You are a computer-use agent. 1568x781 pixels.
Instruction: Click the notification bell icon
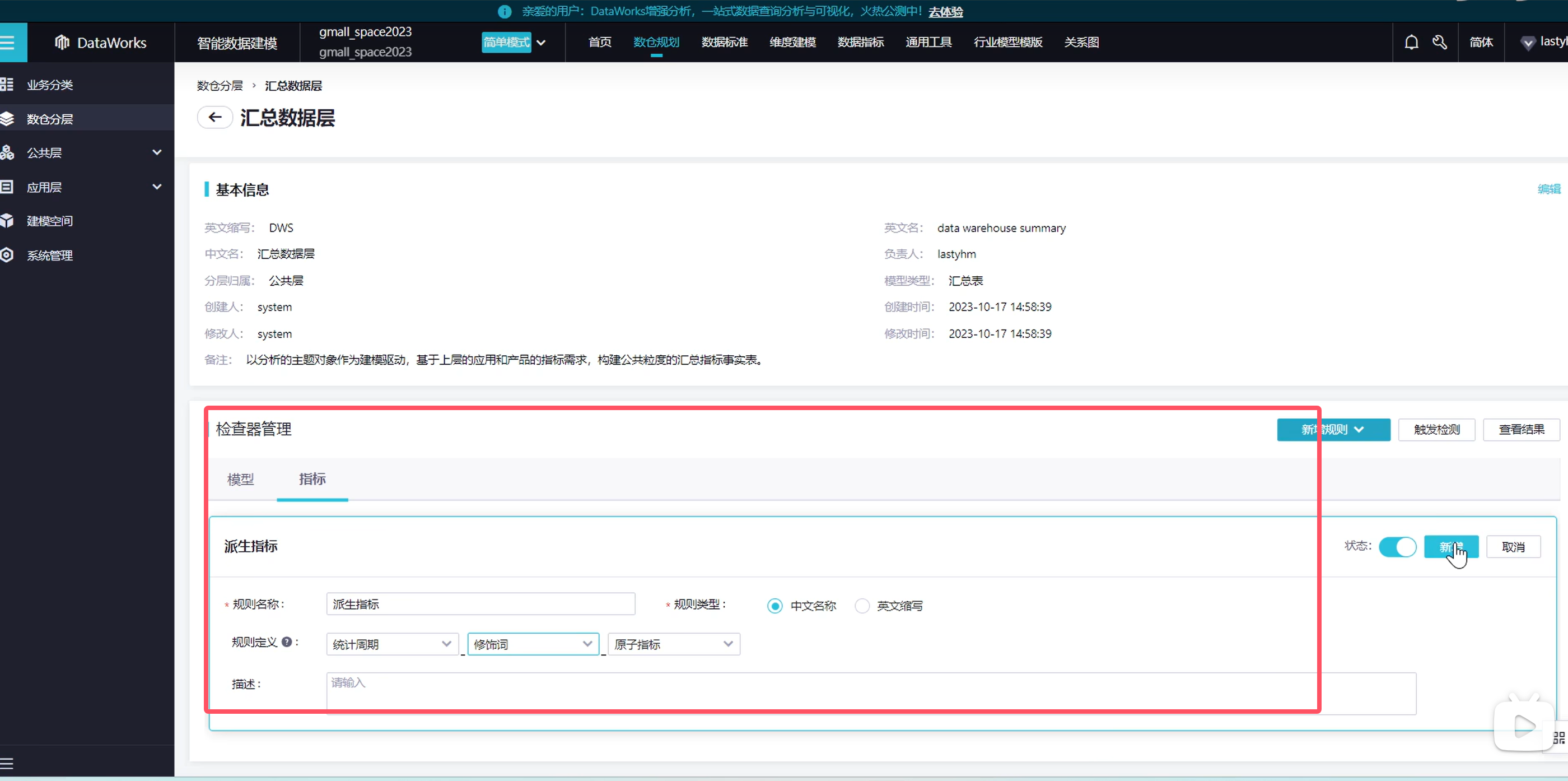(x=1411, y=42)
